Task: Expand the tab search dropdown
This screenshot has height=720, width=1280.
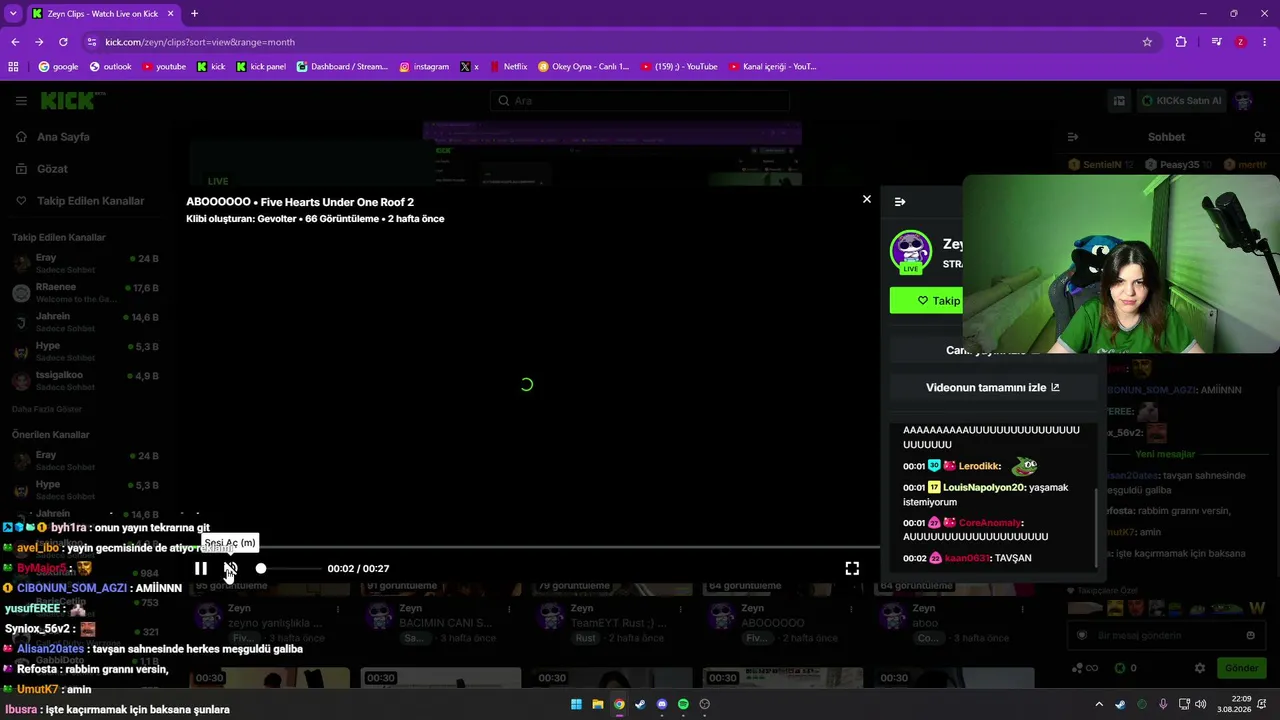Action: click(13, 14)
